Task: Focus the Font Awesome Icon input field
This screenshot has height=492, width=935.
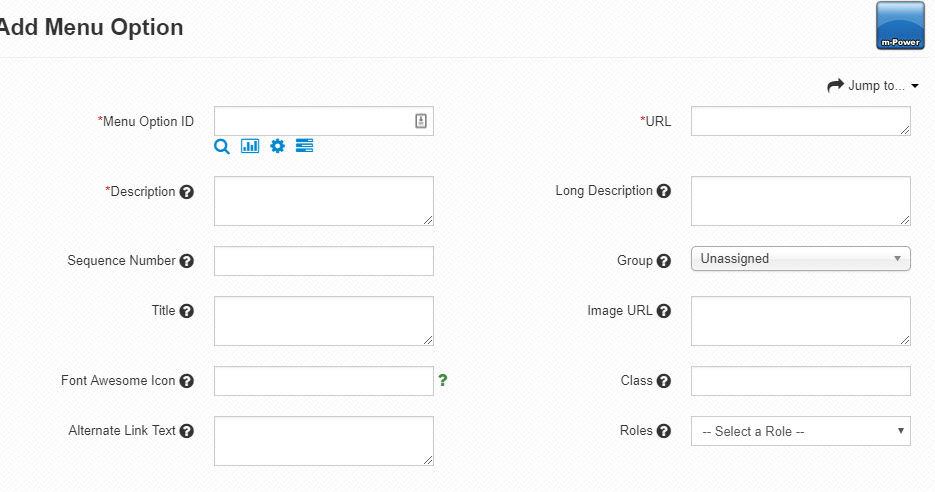Action: [324, 381]
